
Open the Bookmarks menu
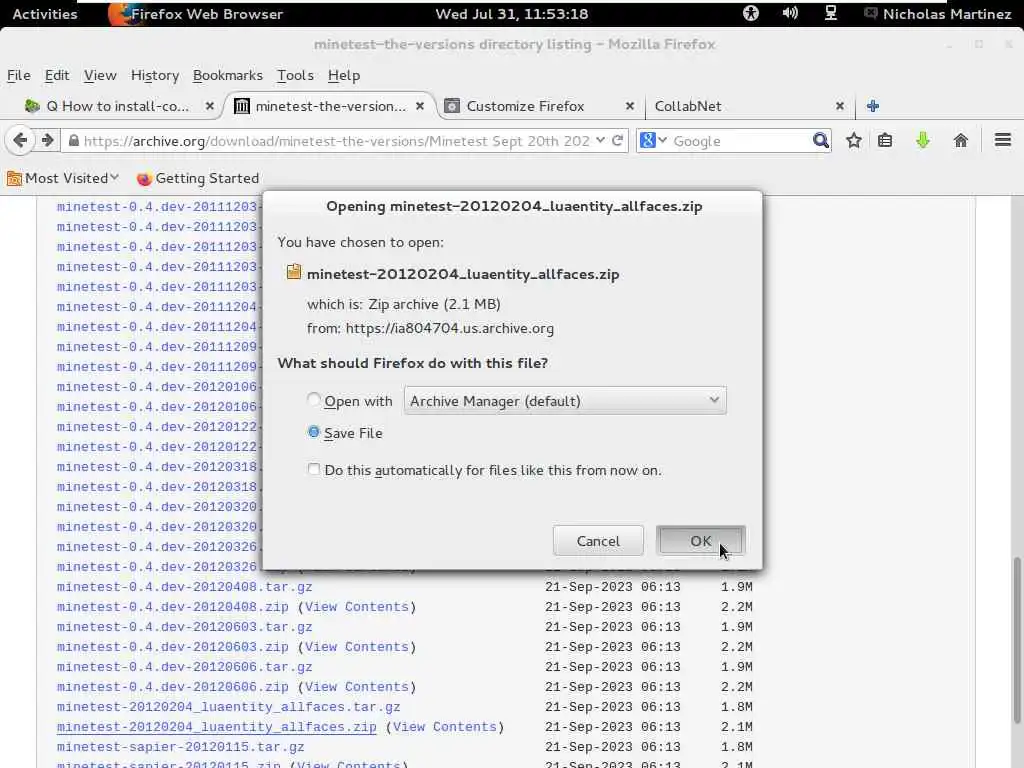228,75
